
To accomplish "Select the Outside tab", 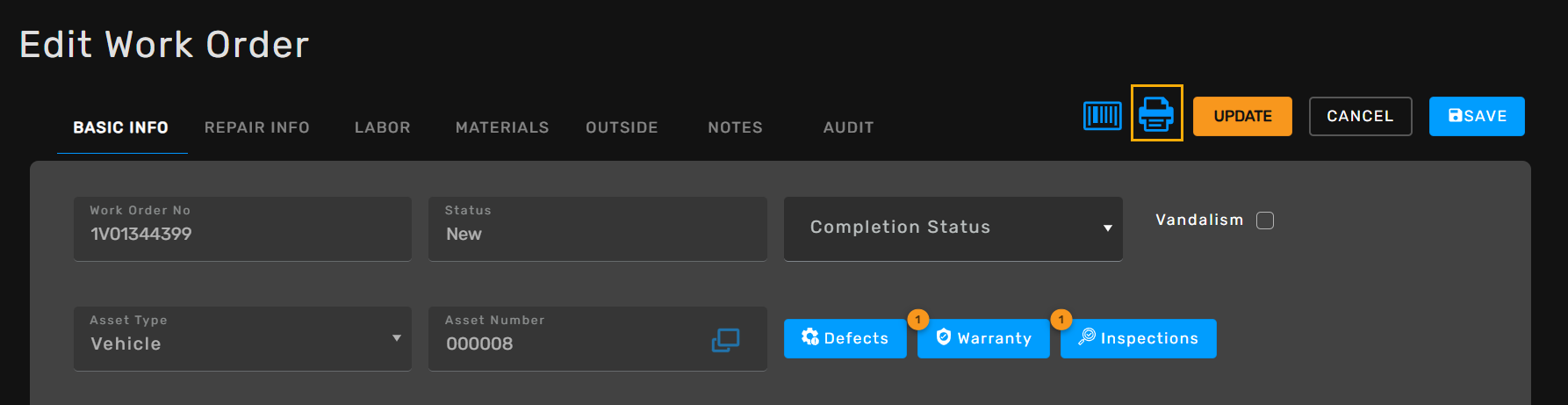I will click(x=622, y=127).
